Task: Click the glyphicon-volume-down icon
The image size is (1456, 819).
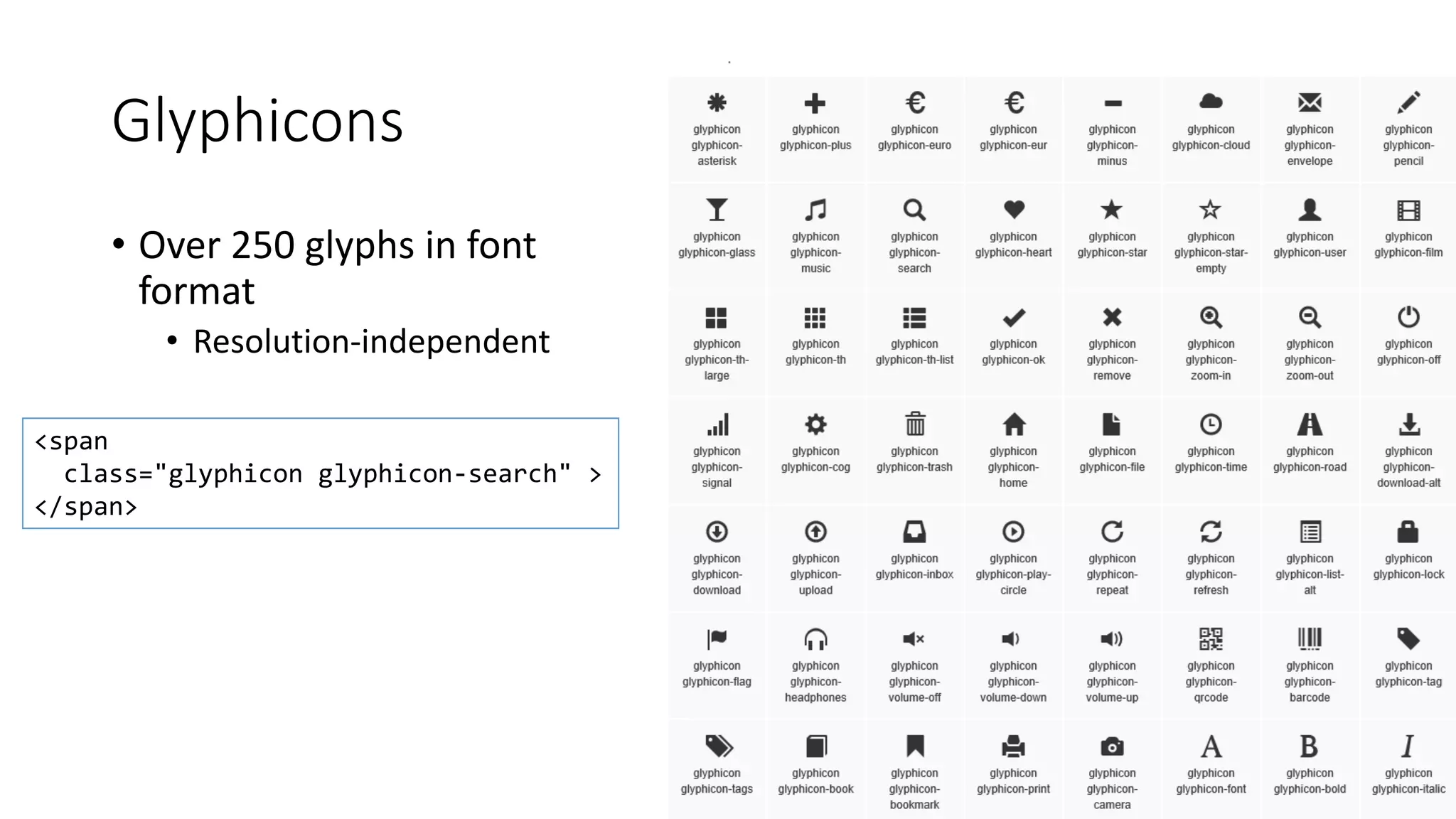Action: (1010, 639)
